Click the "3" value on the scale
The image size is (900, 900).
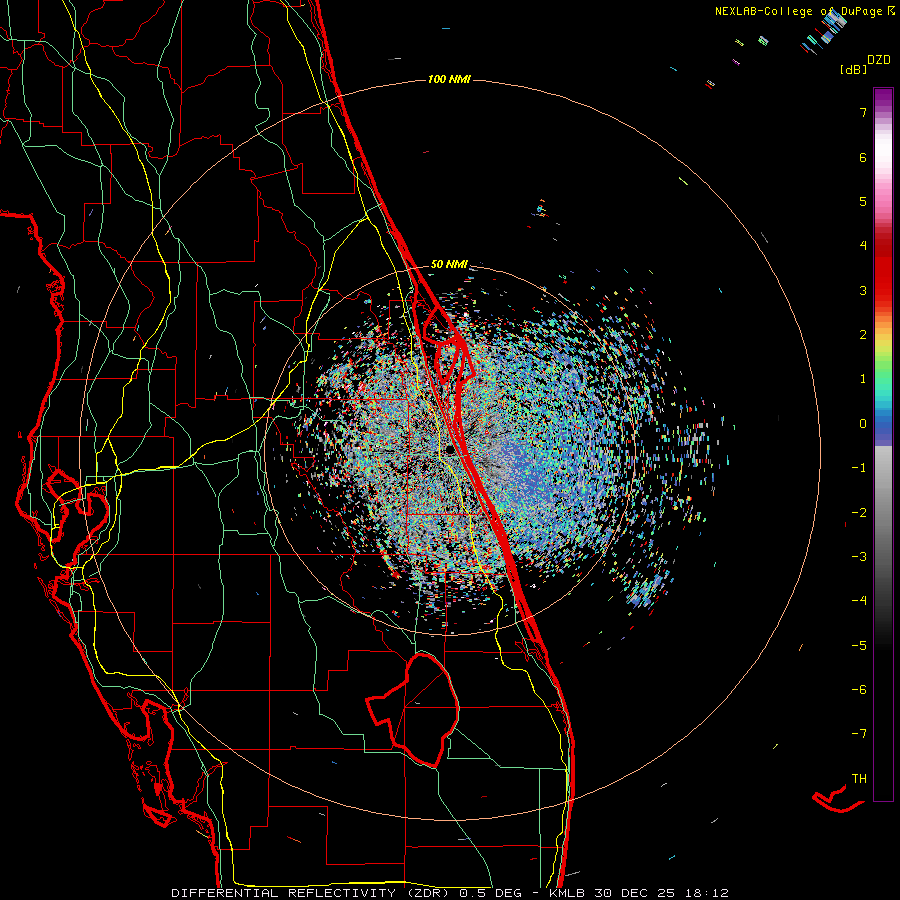click(x=863, y=290)
